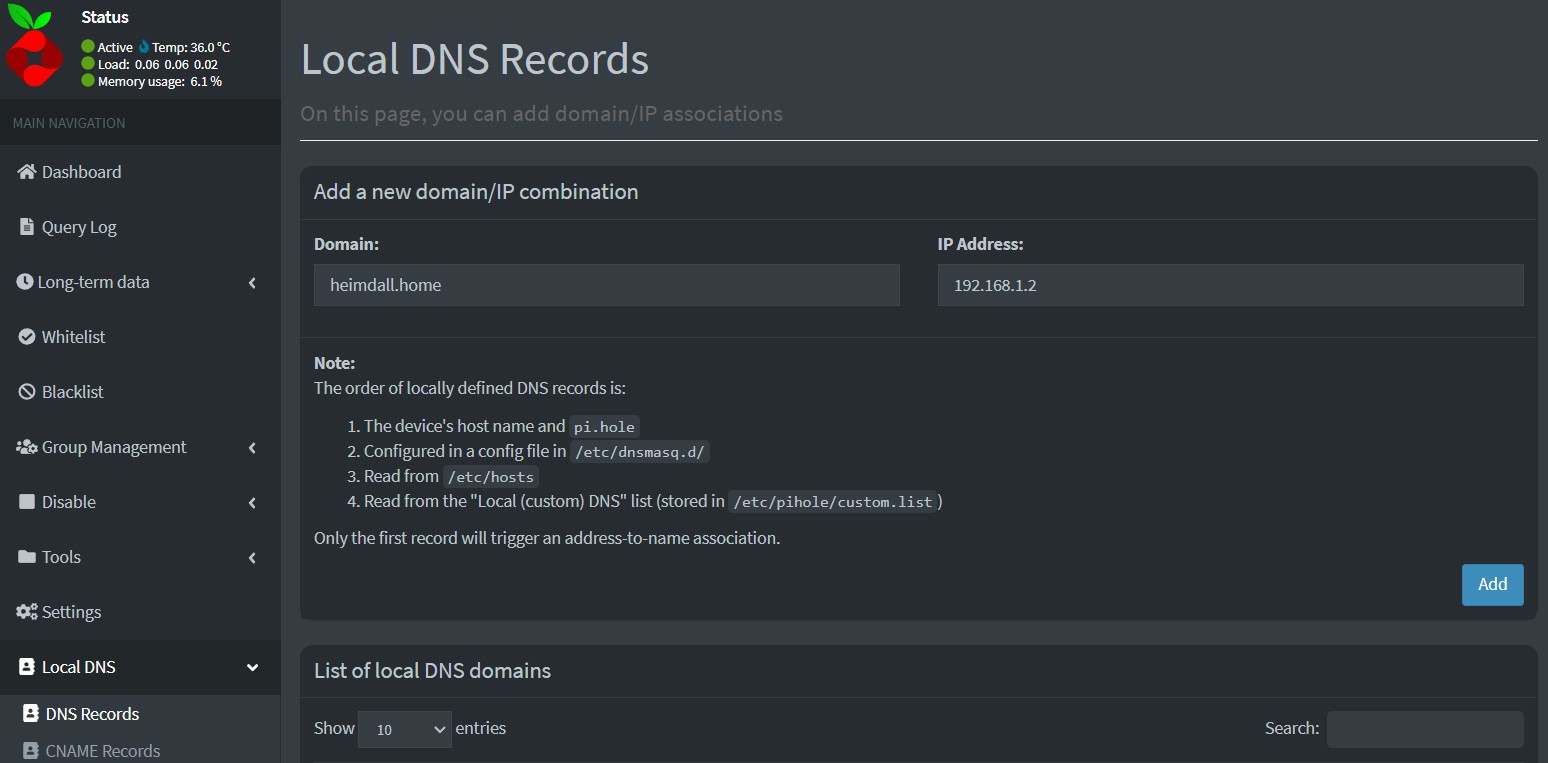Click the Domain input field
The image size is (1548, 763).
point(607,285)
